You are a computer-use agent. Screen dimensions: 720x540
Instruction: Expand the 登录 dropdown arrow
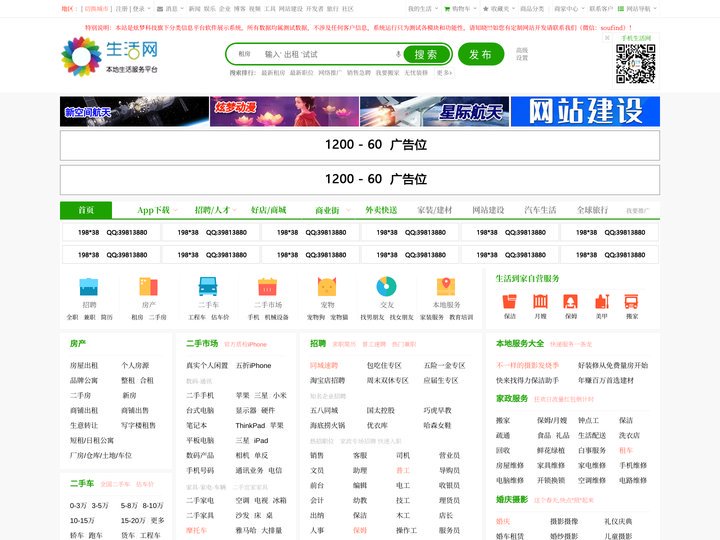(x=149, y=9)
